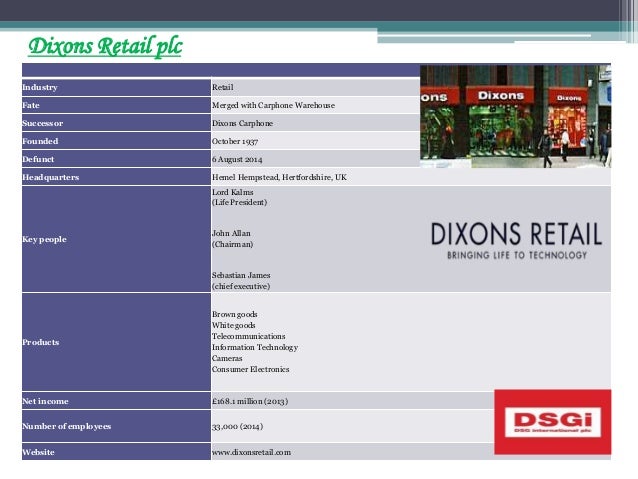Click the 'Retail' value cell

click(316, 87)
